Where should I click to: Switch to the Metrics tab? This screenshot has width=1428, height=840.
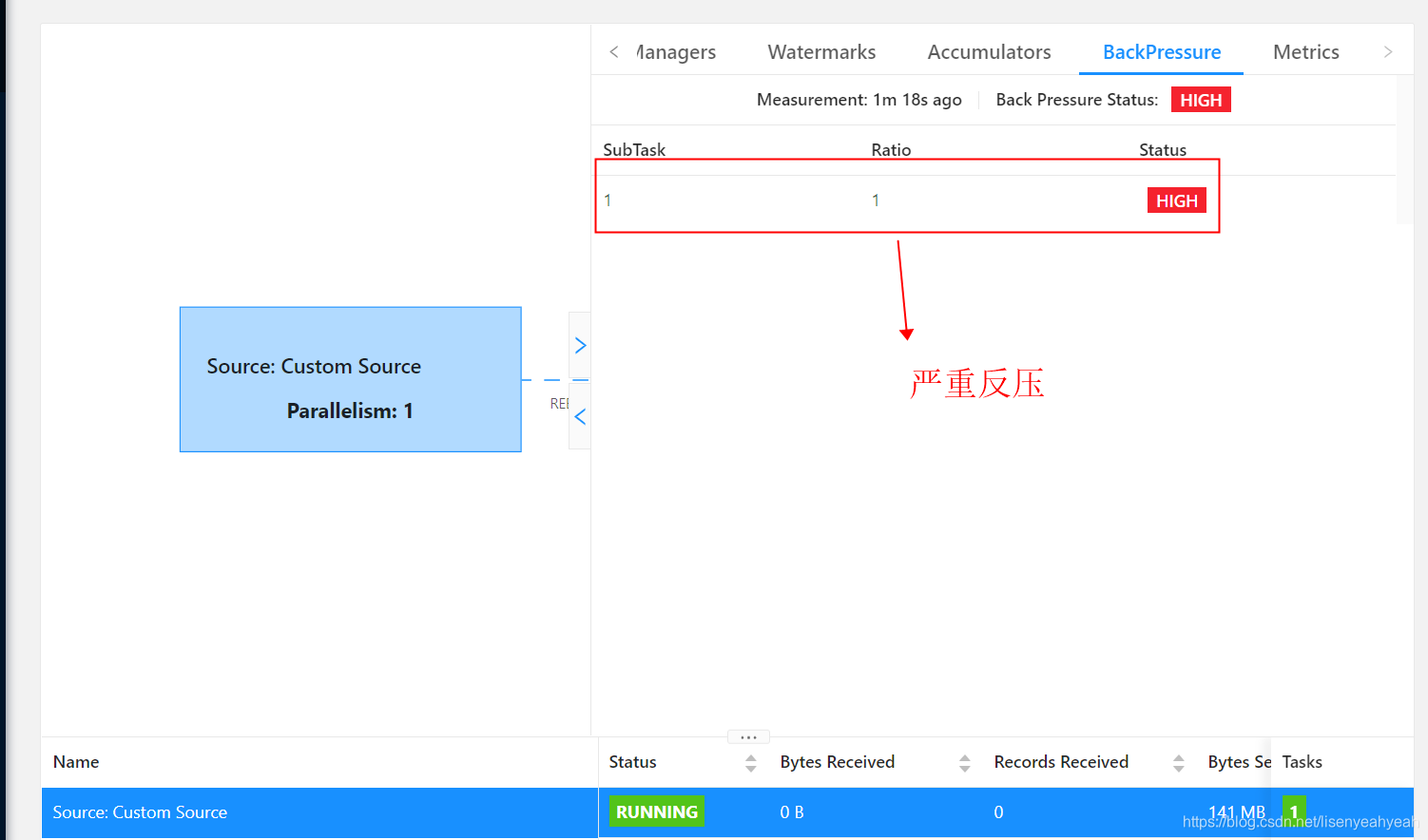point(1305,52)
